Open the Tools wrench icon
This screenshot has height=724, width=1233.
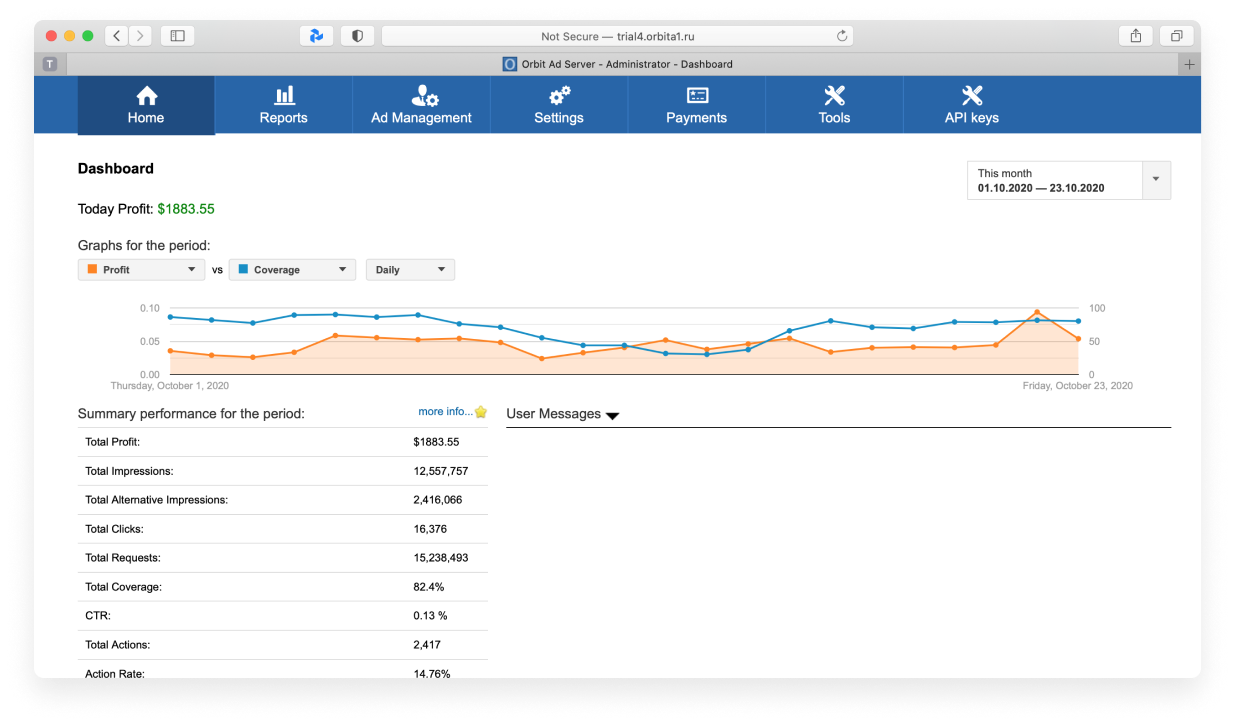point(834,95)
